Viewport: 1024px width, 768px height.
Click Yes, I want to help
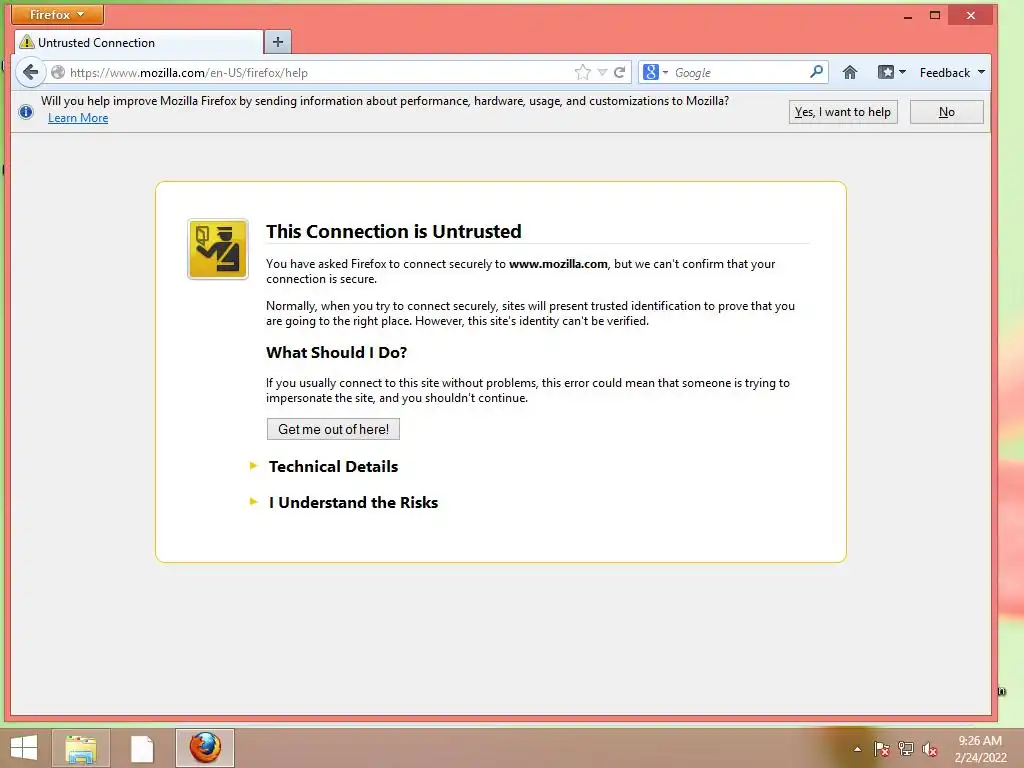point(842,112)
